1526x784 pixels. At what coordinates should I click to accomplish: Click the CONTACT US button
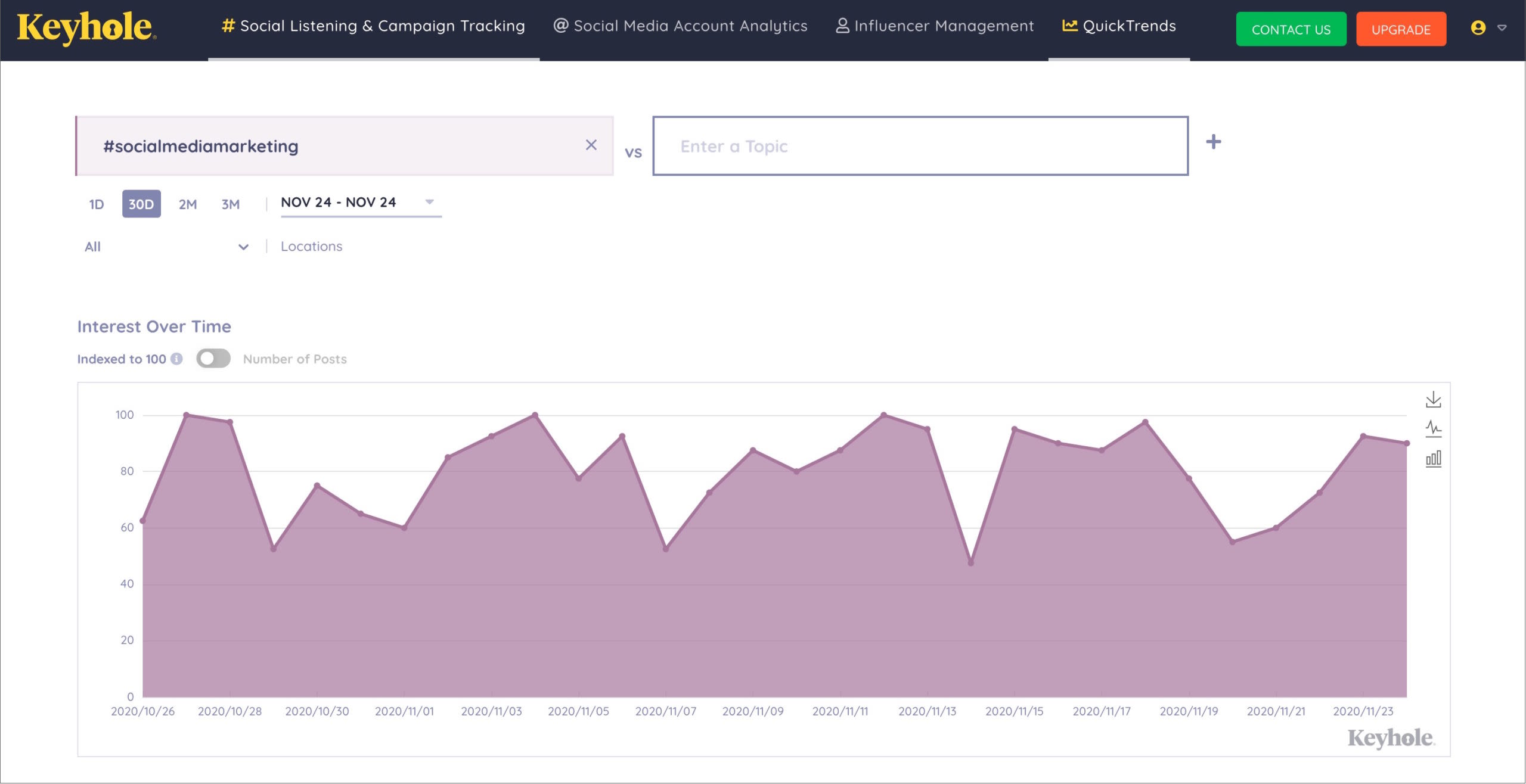(1291, 29)
